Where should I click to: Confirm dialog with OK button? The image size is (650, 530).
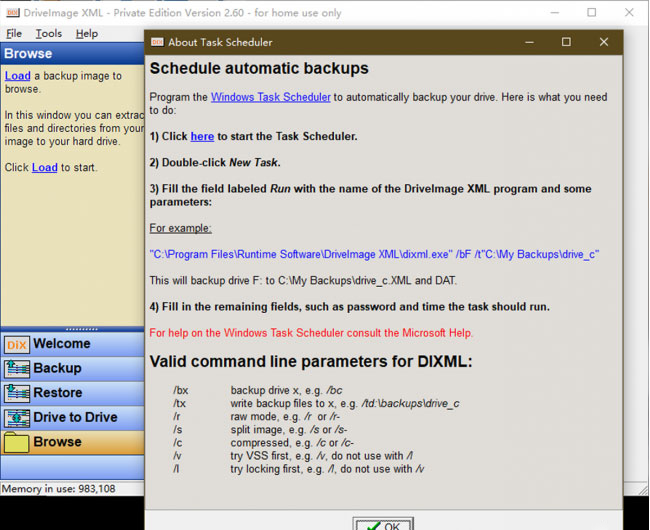(x=383, y=524)
